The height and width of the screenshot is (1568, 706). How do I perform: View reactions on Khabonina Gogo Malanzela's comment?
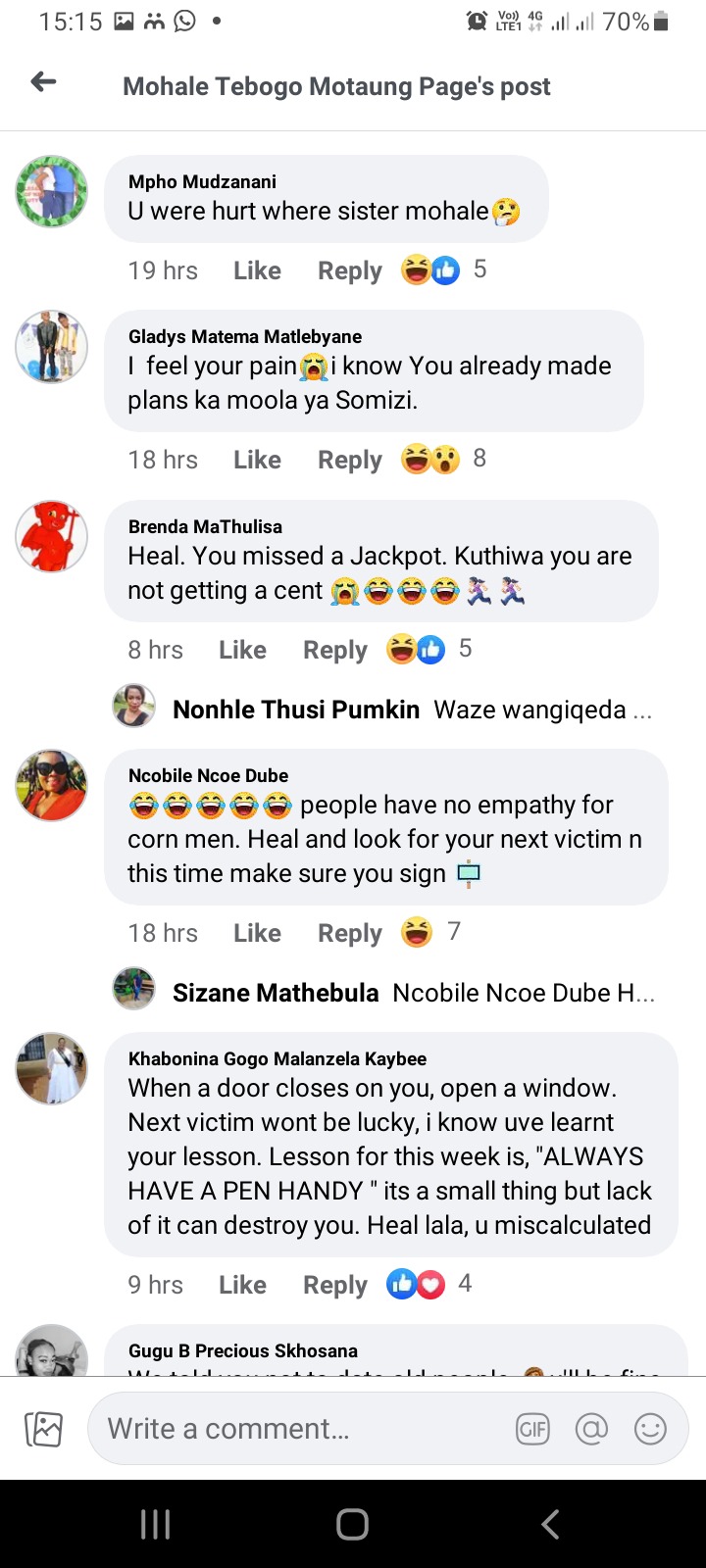tap(429, 1284)
